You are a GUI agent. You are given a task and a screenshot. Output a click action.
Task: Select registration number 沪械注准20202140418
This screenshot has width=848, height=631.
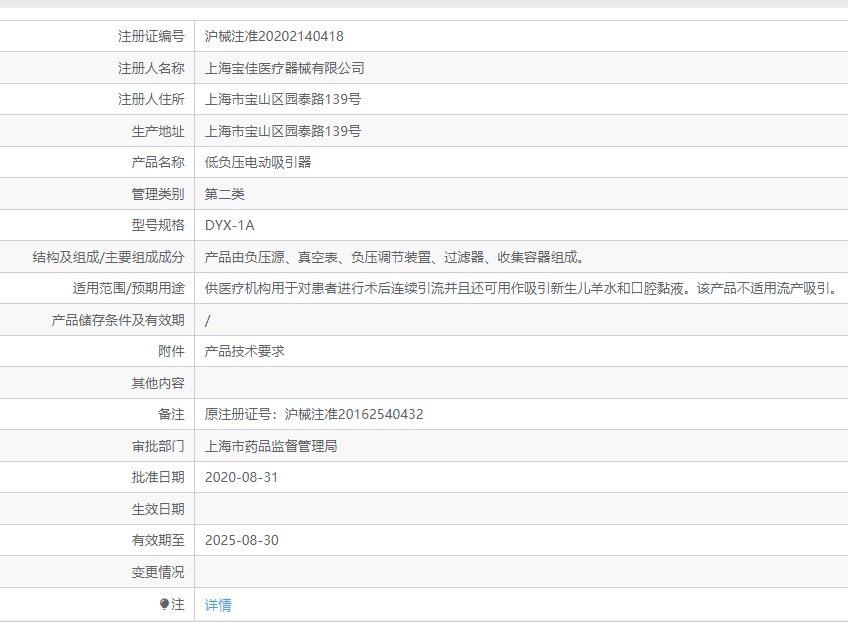[x=274, y=36]
